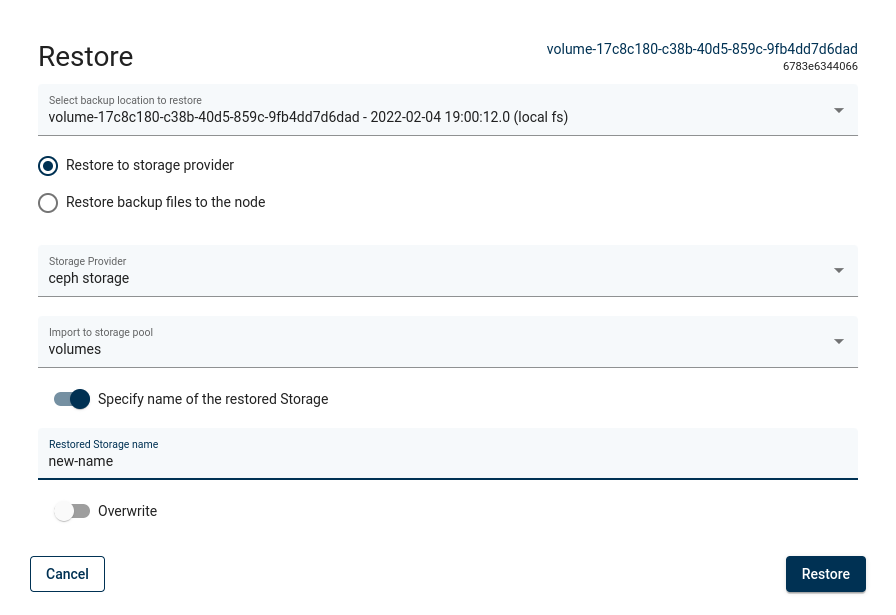Click the ID text 6783e6344066
This screenshot has width=896, height=615.
[820, 67]
